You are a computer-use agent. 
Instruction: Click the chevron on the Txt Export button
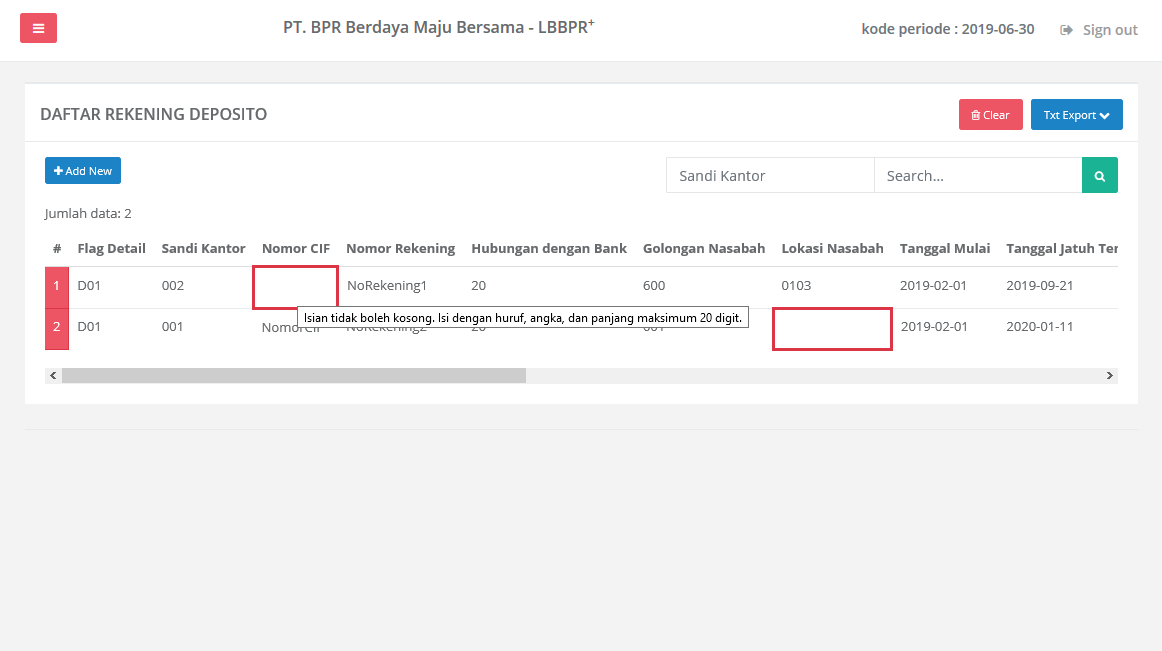[1105, 114]
